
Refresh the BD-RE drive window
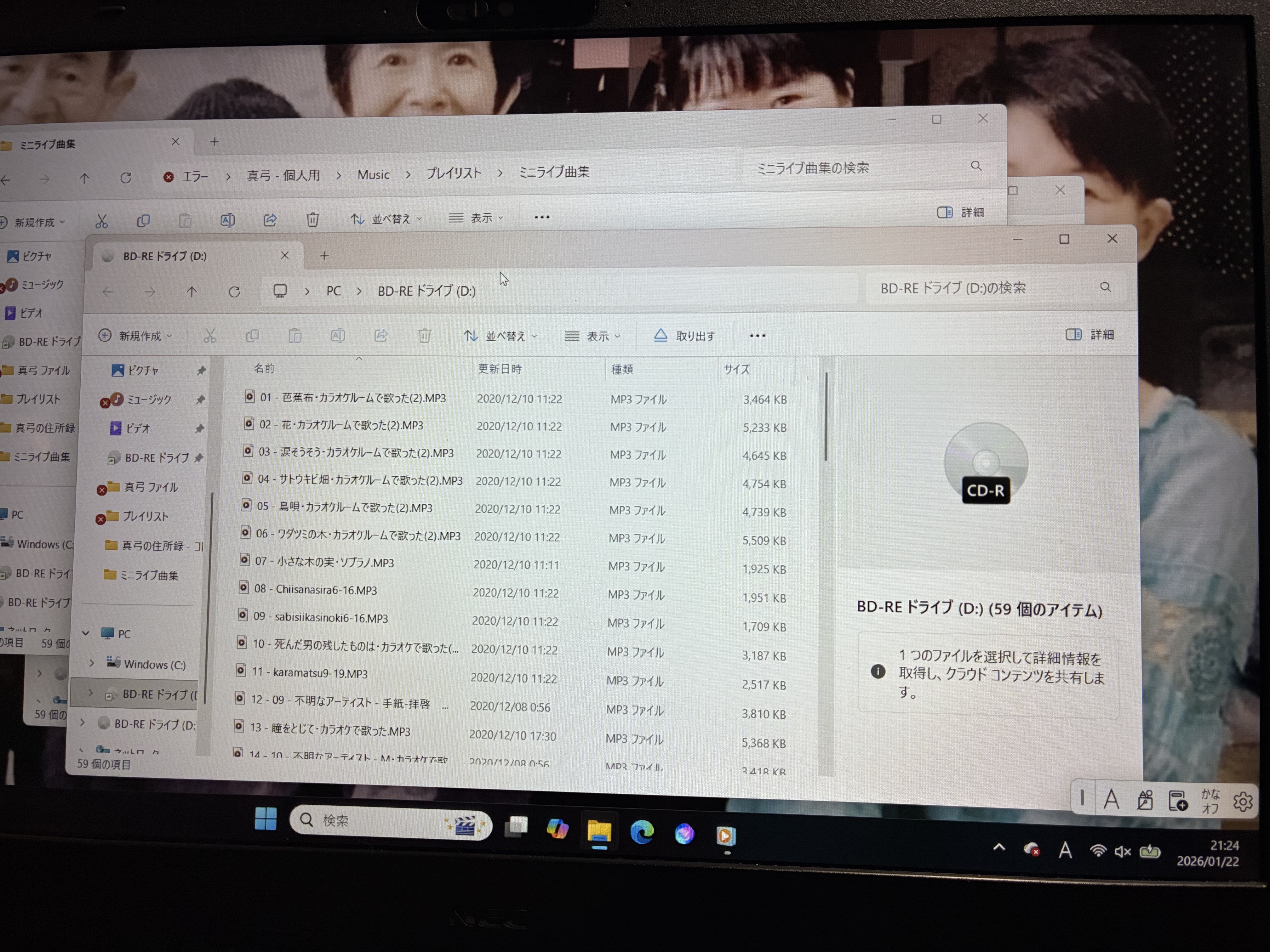point(234,292)
